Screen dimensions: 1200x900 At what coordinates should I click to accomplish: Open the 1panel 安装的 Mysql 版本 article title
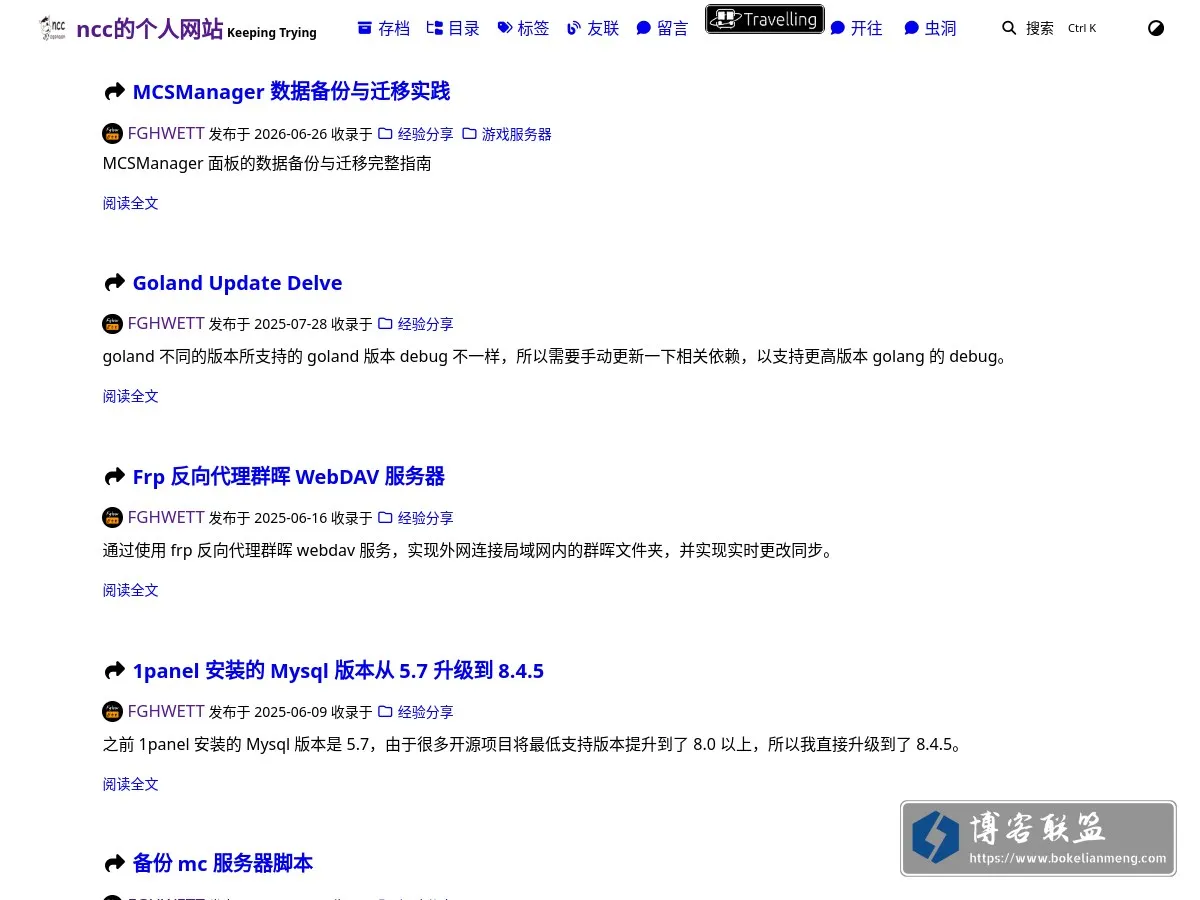pyautogui.click(x=338, y=671)
